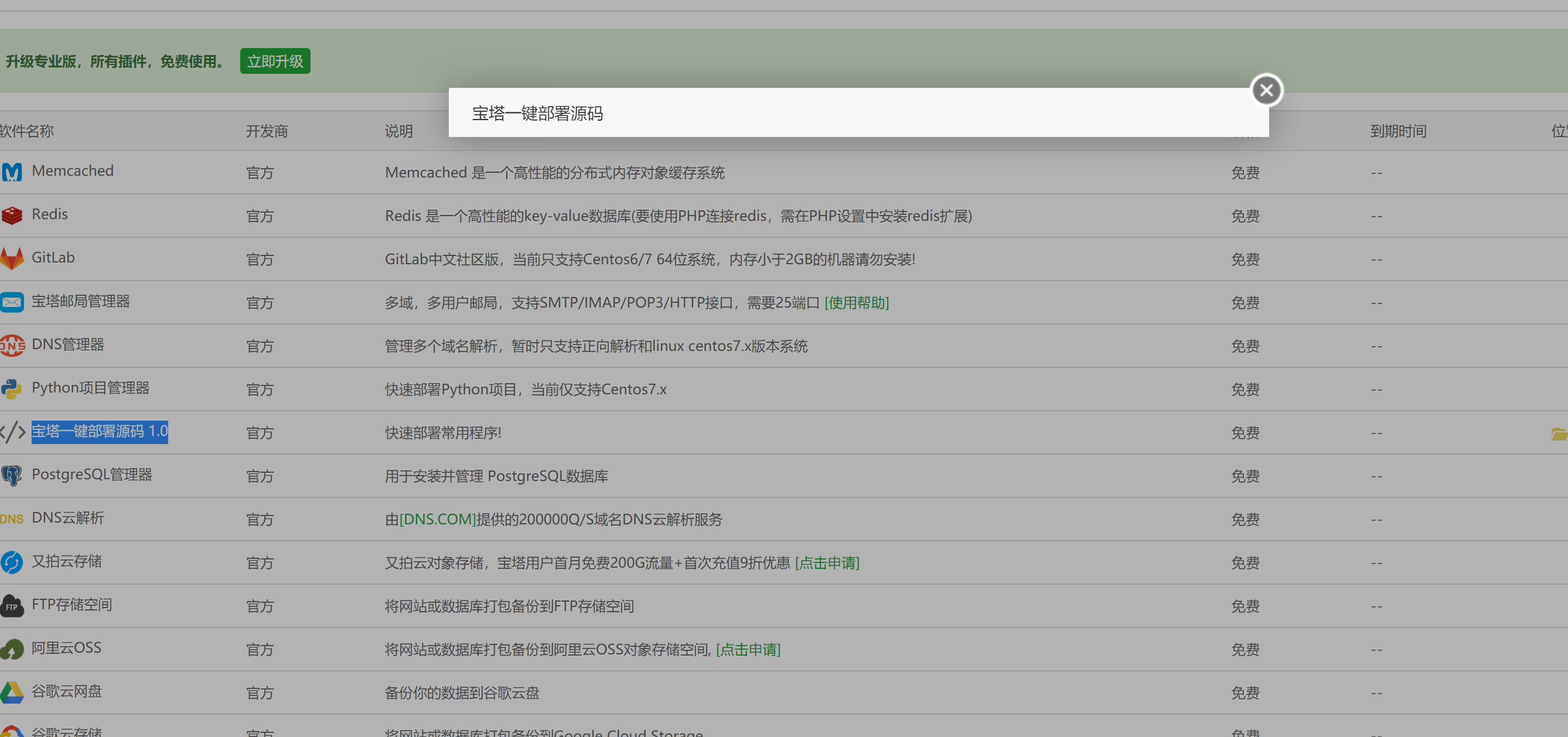Click 免费 price in Memcached row
1568x737 pixels.
(1245, 172)
